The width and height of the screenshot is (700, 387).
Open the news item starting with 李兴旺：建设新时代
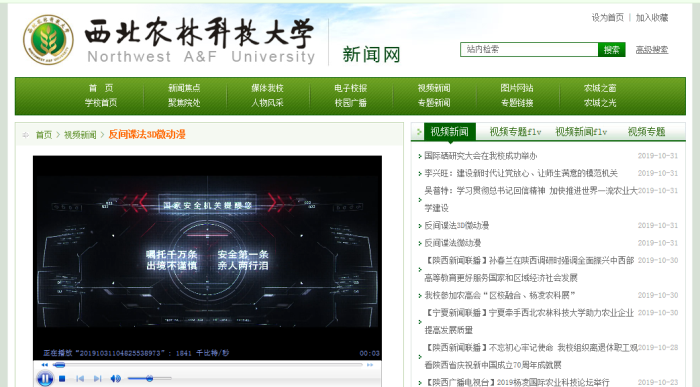[x=521, y=173]
